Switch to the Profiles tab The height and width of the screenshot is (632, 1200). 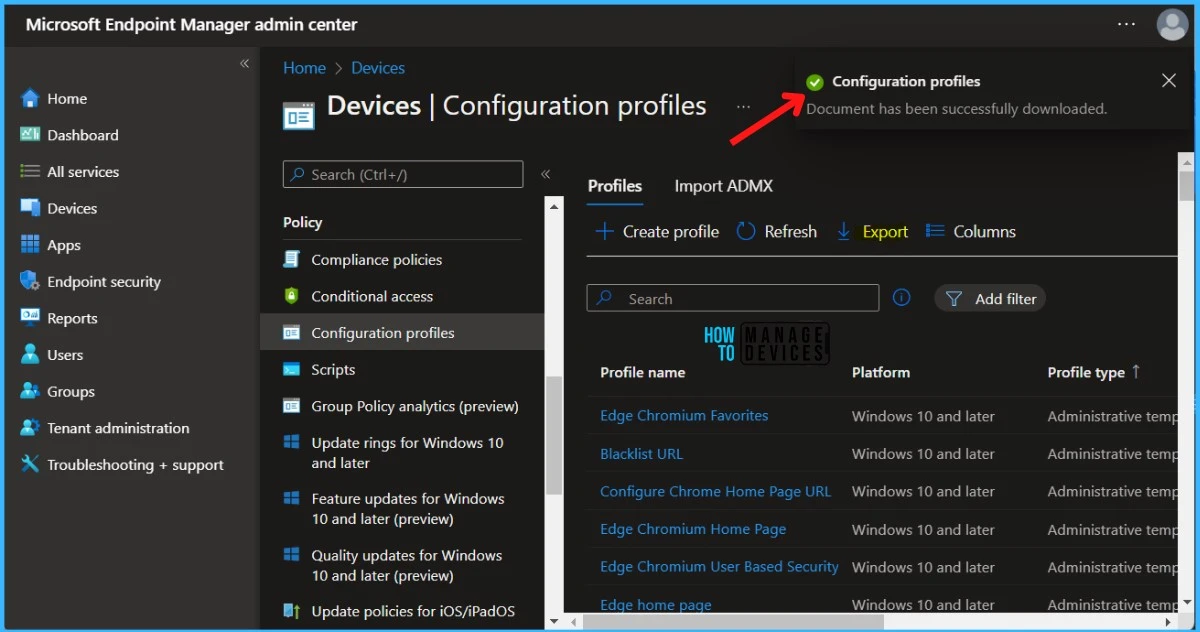pos(615,186)
